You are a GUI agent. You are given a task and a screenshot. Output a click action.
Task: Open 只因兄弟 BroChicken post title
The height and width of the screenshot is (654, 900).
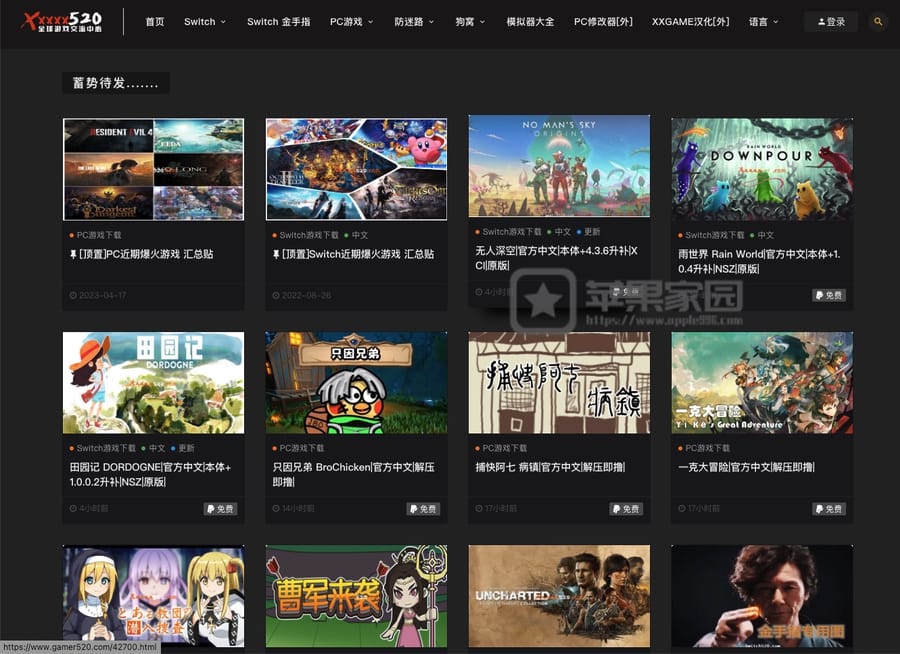click(x=354, y=474)
